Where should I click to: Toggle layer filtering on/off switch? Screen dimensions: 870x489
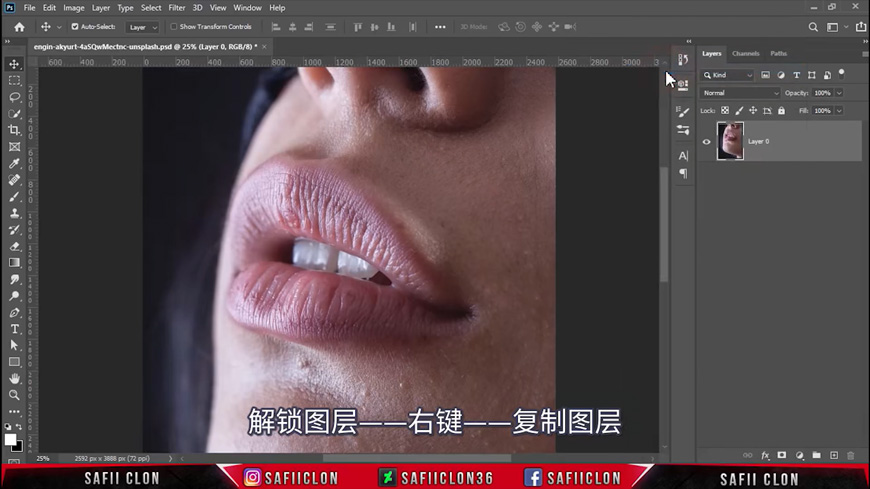click(x=842, y=73)
